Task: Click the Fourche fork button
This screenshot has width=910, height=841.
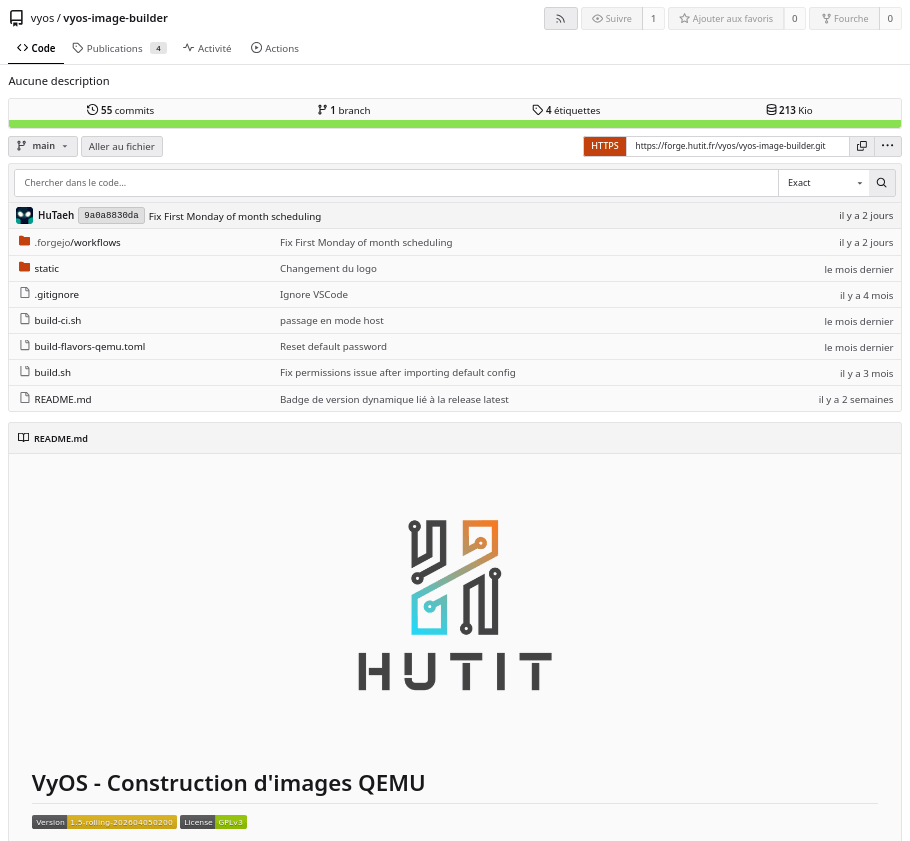Action: [844, 19]
